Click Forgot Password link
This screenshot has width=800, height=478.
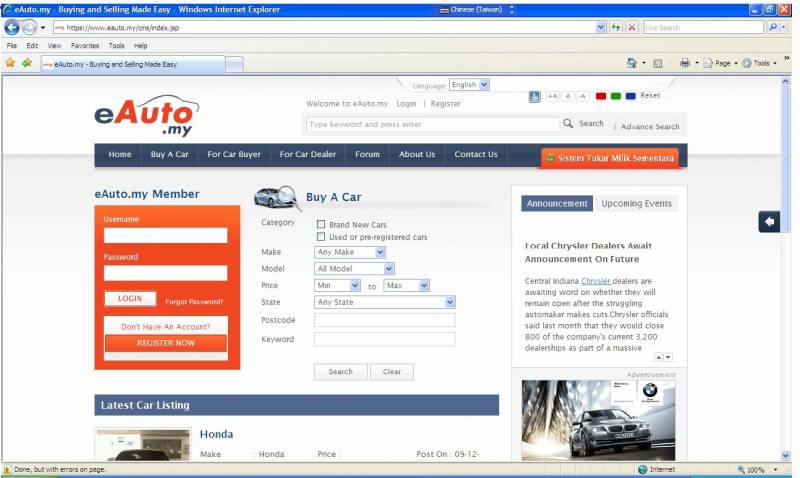[194, 301]
